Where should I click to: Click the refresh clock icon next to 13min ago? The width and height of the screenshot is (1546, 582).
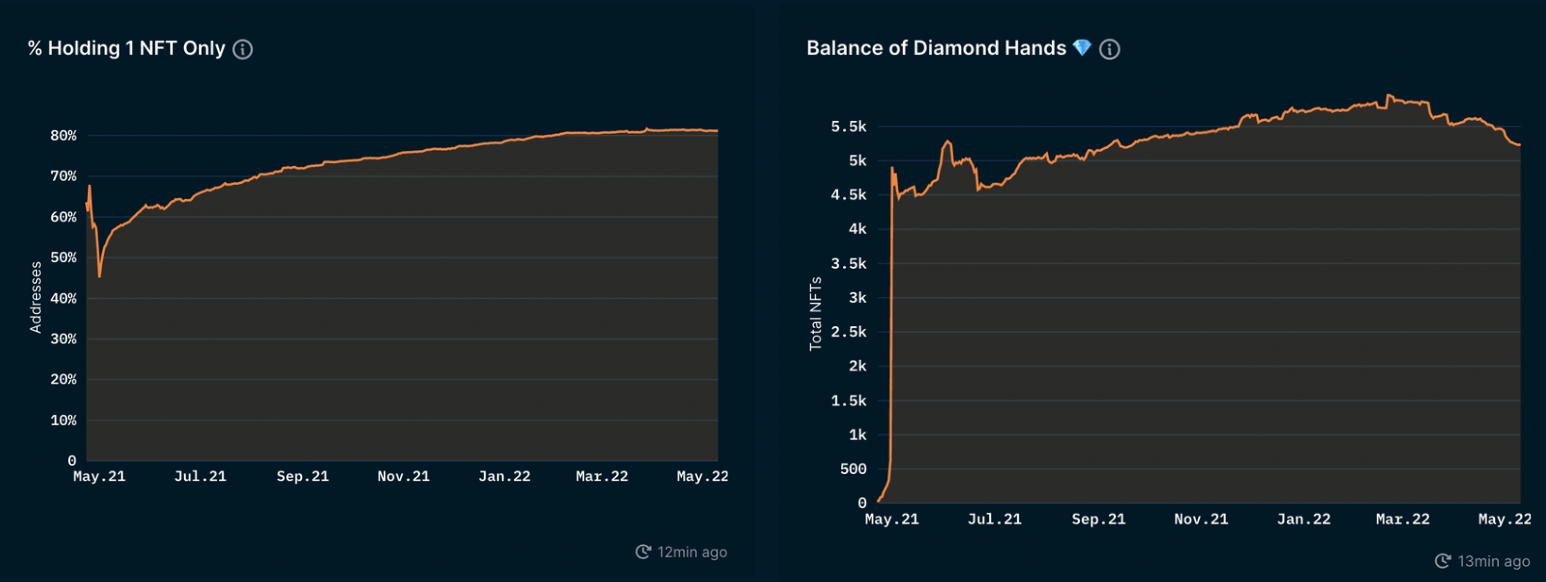point(1442,561)
